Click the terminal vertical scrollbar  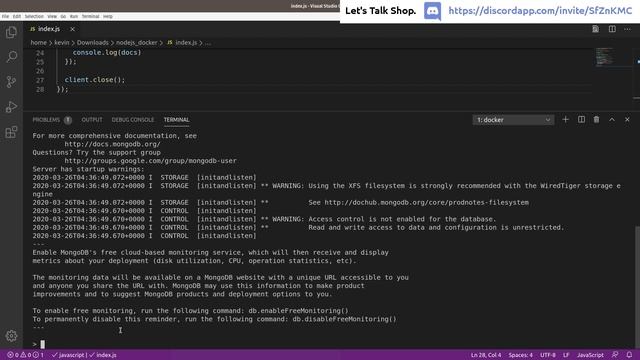637,286
